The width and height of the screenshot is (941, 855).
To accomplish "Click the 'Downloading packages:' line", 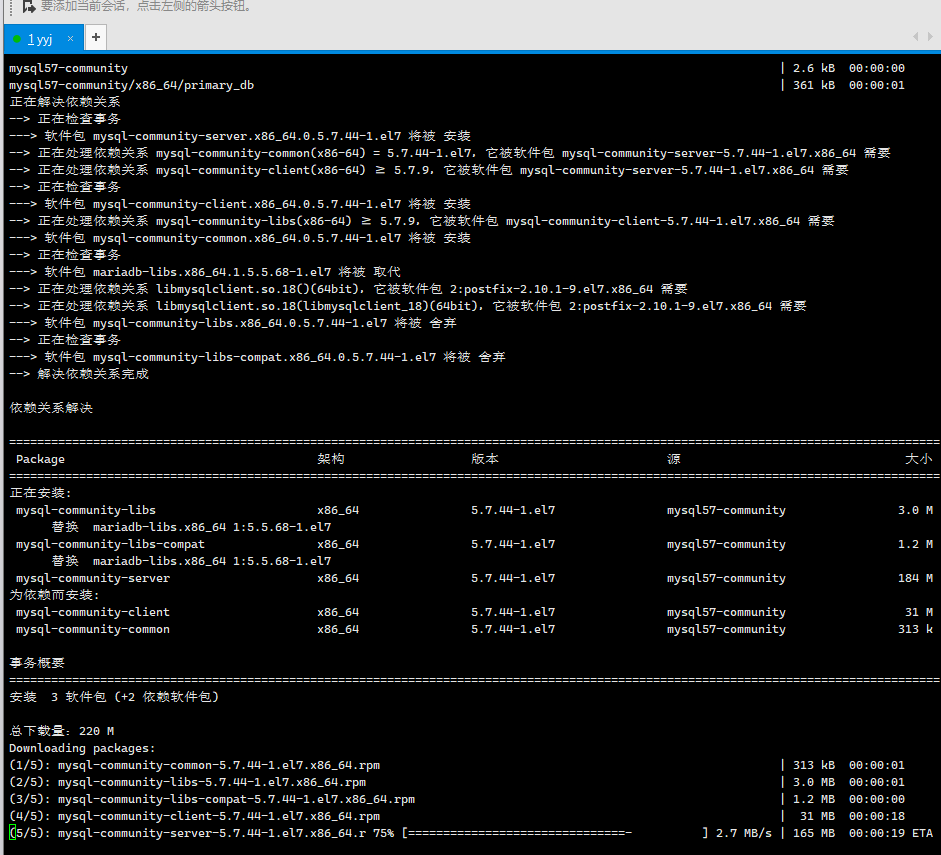I will [82, 748].
